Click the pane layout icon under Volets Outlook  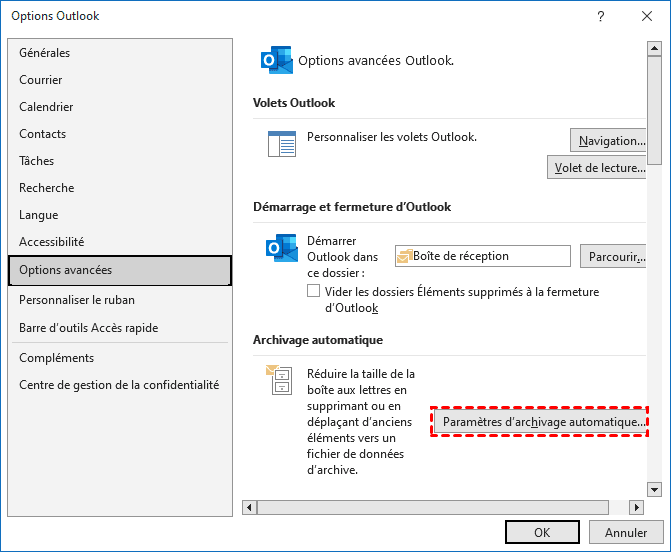(x=282, y=144)
